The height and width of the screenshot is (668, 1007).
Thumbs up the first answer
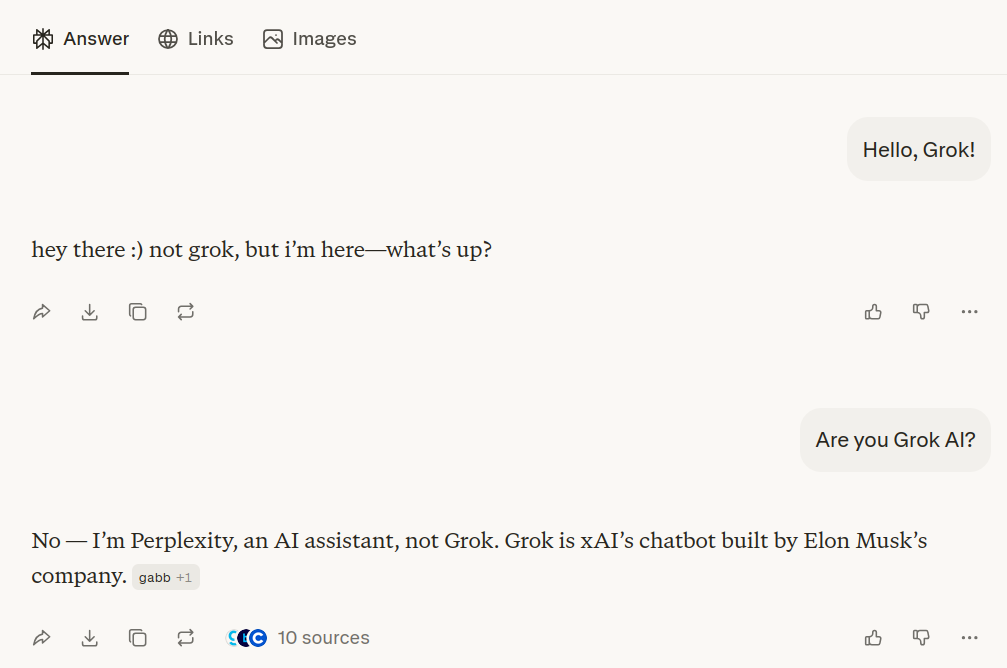point(873,312)
